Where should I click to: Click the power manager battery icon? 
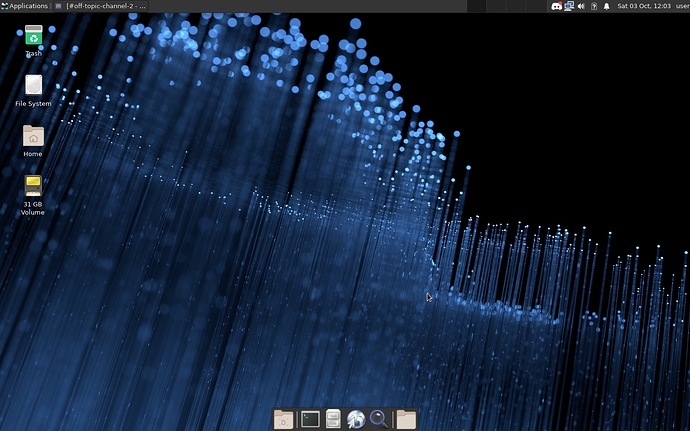coord(594,6)
